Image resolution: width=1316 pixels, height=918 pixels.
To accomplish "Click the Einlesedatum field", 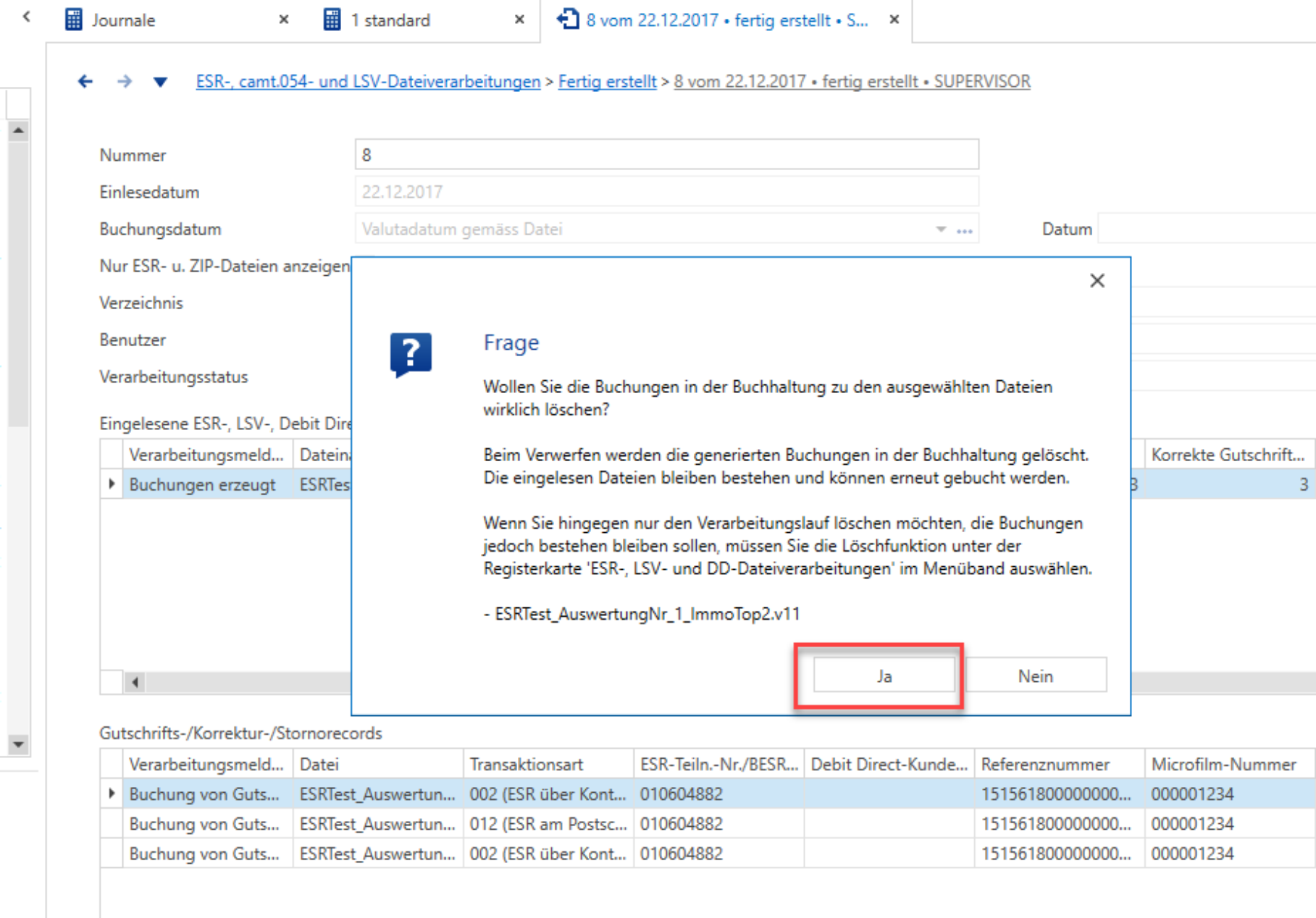I will tap(666, 192).
